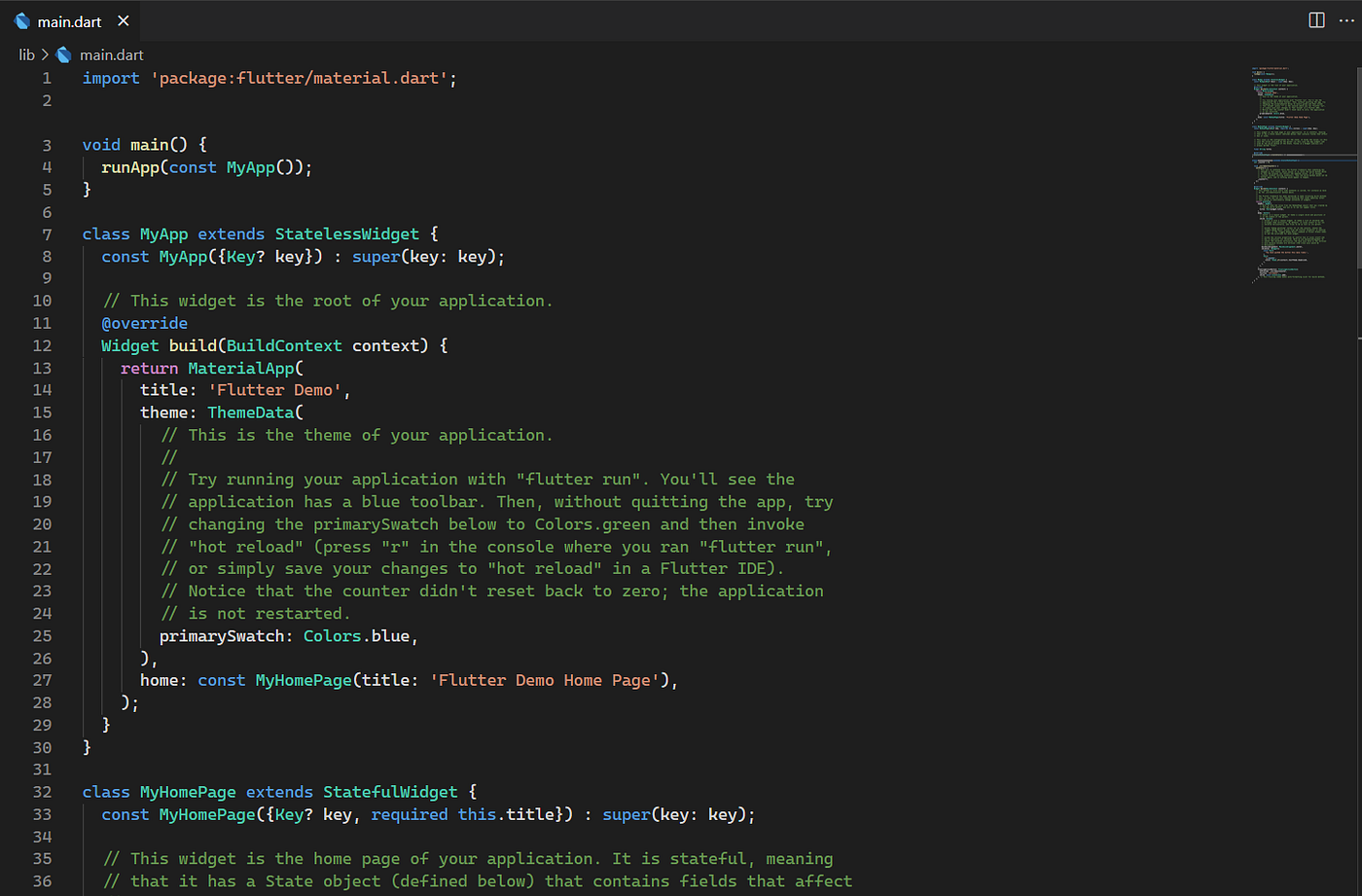Open the main.dart breadcrumb dropdown

pos(111,54)
